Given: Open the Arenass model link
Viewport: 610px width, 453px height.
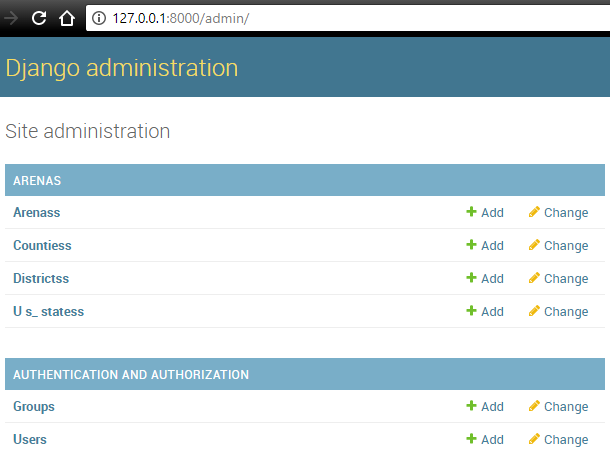Looking at the screenshot, I should click(x=37, y=212).
